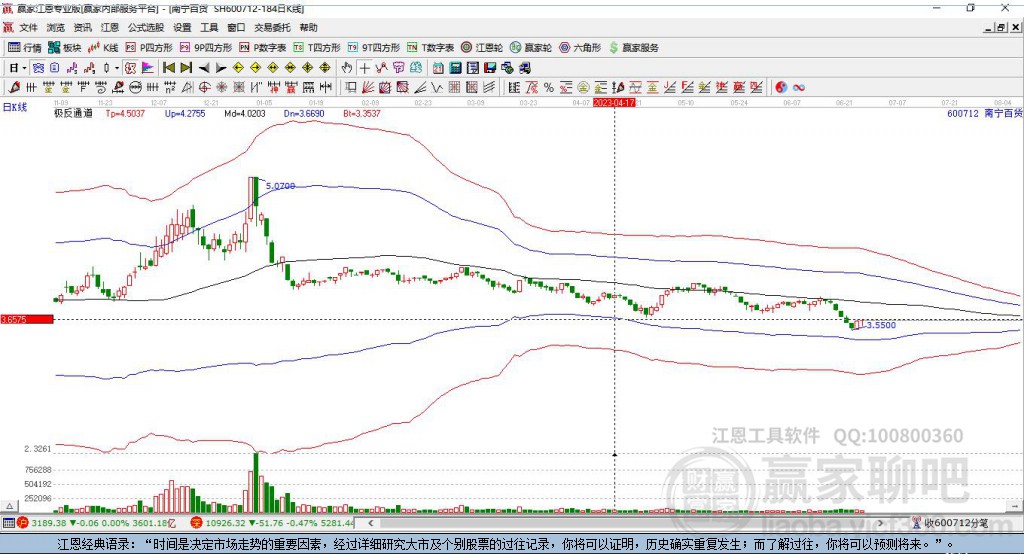Click the floppy disk save icon
This screenshot has width=1024, height=554.
tap(490, 68)
